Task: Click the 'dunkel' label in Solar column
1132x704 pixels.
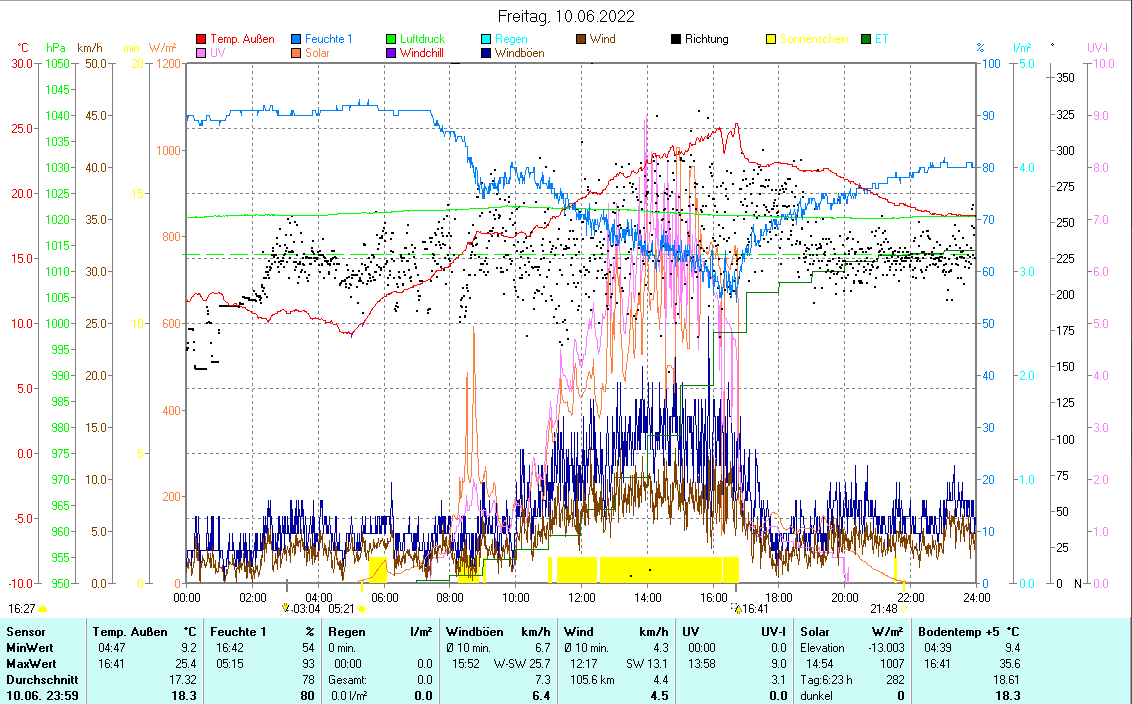Action: click(817, 696)
